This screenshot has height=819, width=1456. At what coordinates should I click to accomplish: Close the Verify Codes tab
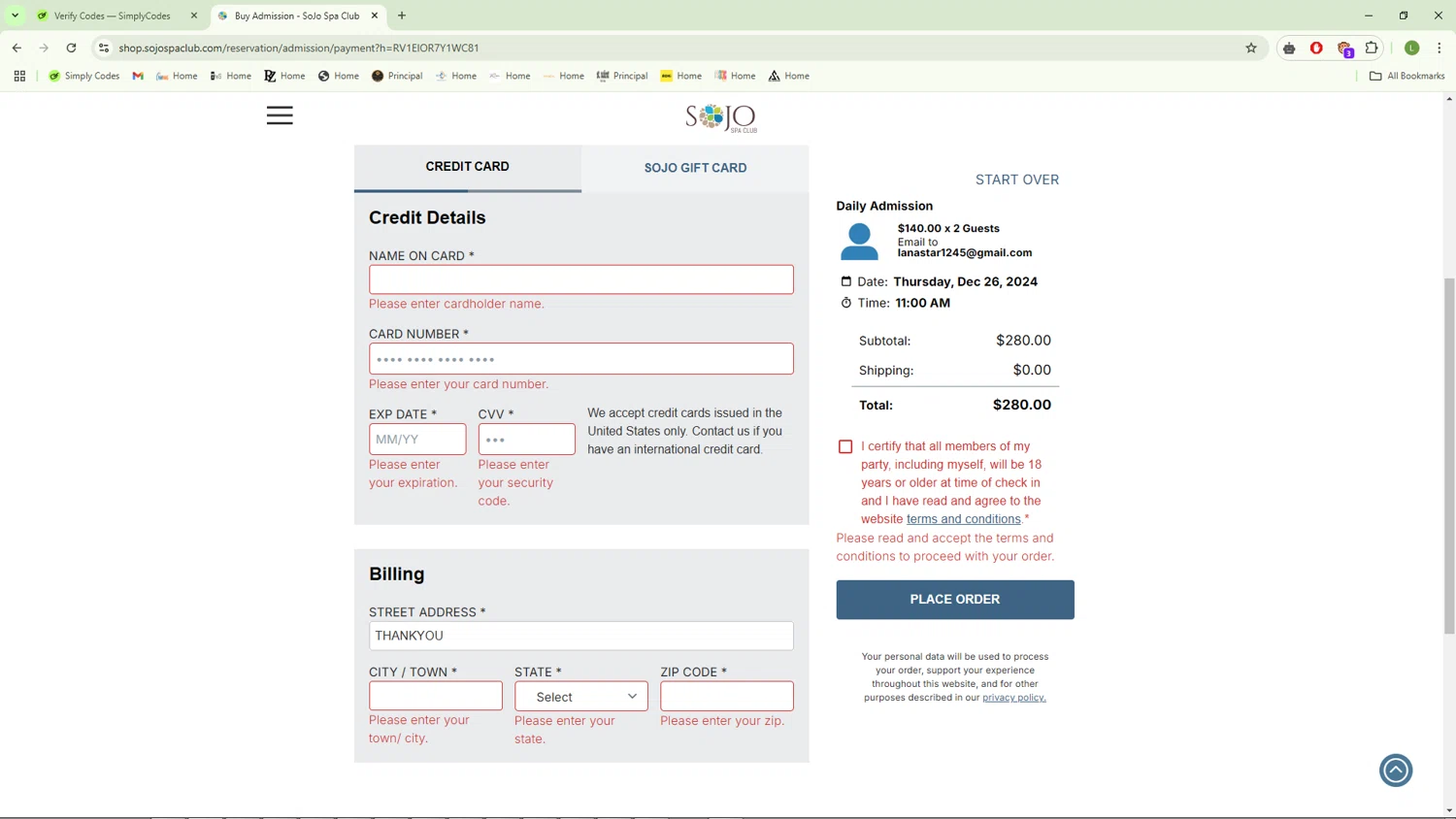194,16
